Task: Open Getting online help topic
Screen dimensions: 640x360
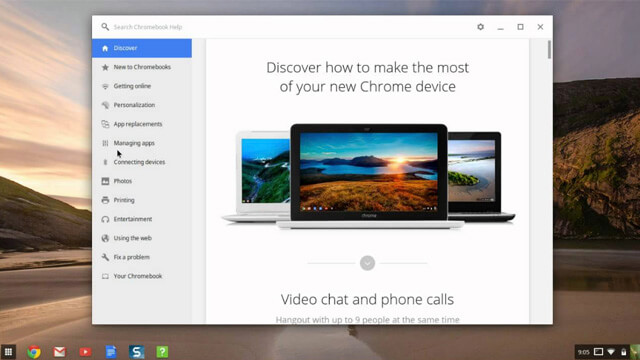Action: [x=142, y=86]
